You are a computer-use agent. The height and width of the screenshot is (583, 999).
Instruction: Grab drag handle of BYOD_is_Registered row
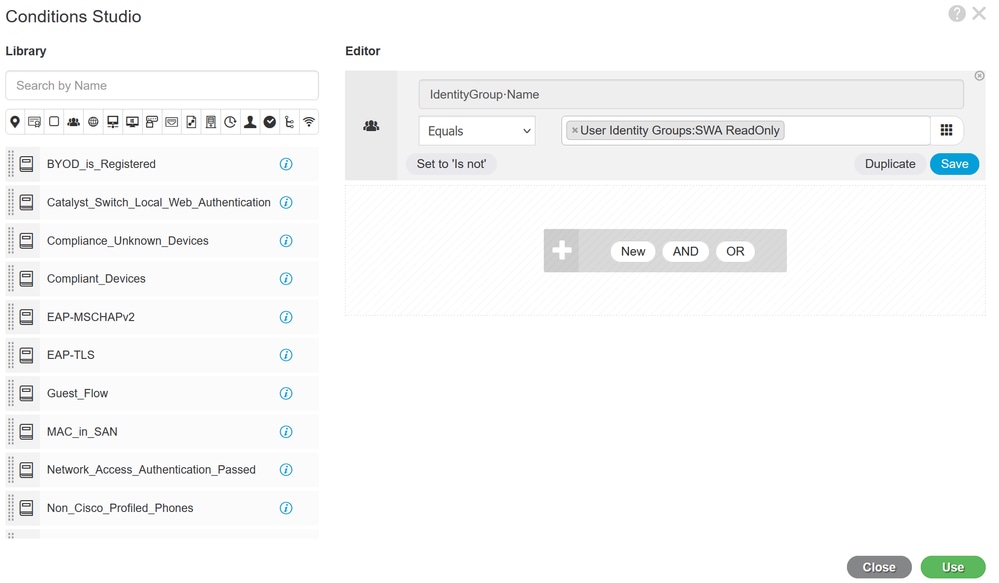pyautogui.click(x=10, y=164)
